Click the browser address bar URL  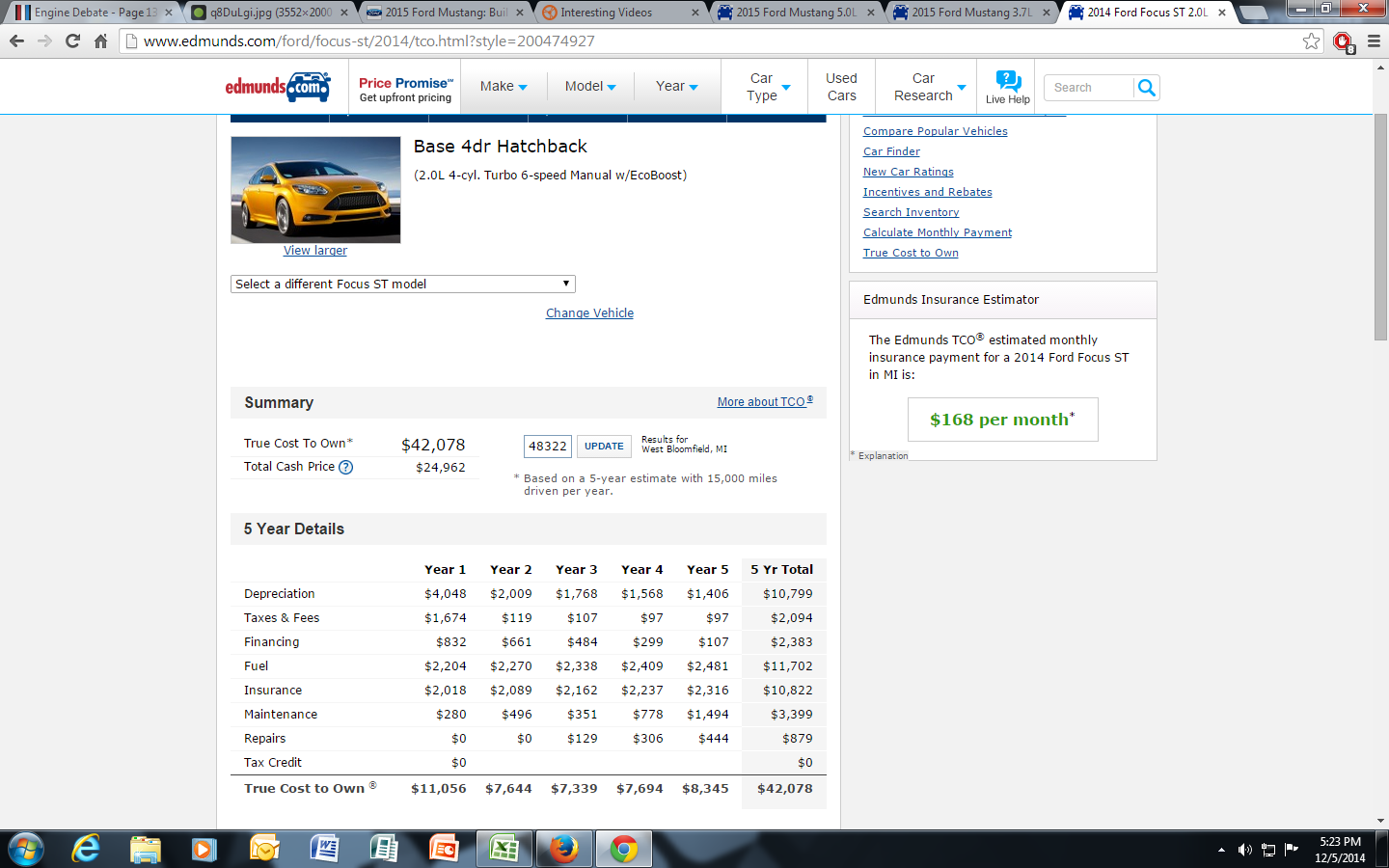pyautogui.click(x=369, y=41)
